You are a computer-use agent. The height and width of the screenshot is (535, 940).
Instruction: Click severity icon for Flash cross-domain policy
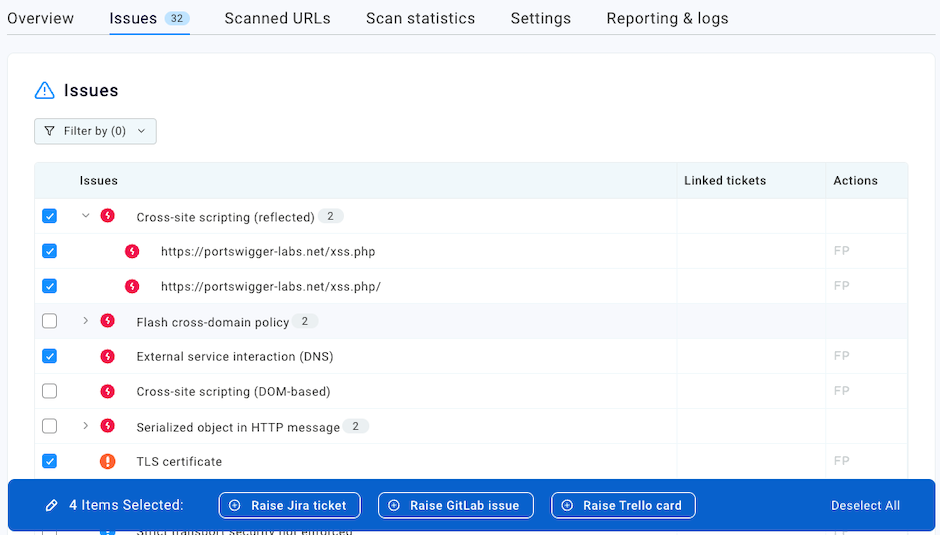pyautogui.click(x=107, y=321)
